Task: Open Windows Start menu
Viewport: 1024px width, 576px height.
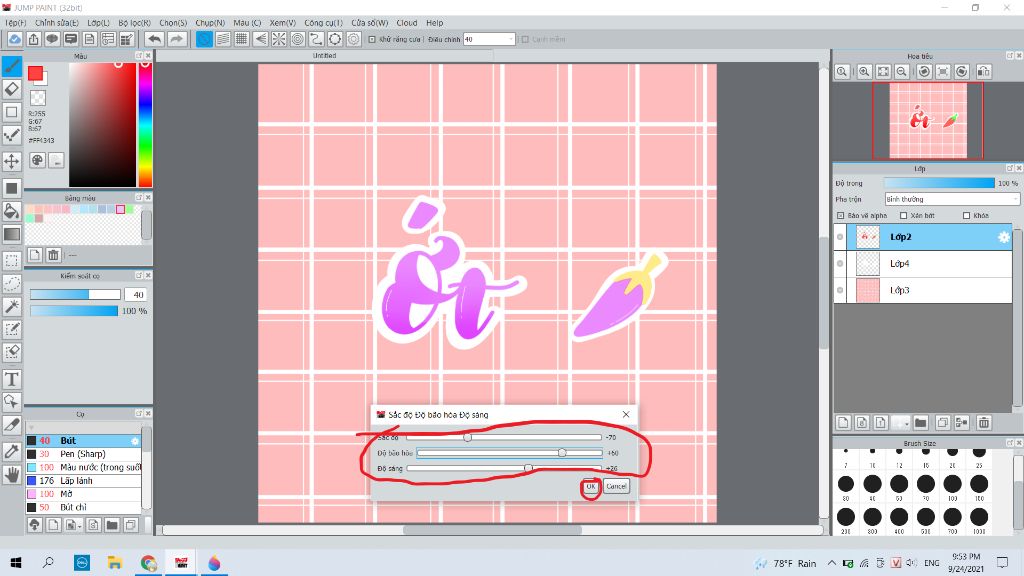Action: click(16, 563)
